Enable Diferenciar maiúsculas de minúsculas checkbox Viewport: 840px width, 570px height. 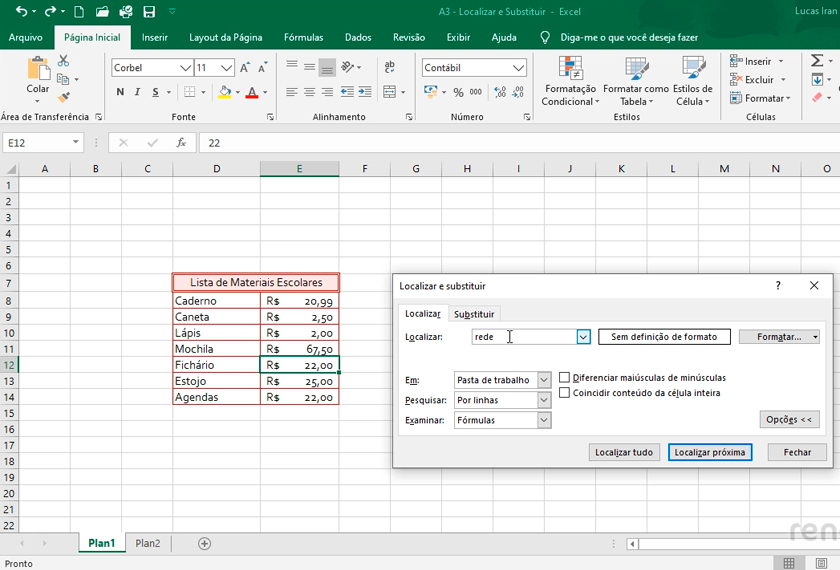[x=565, y=378]
